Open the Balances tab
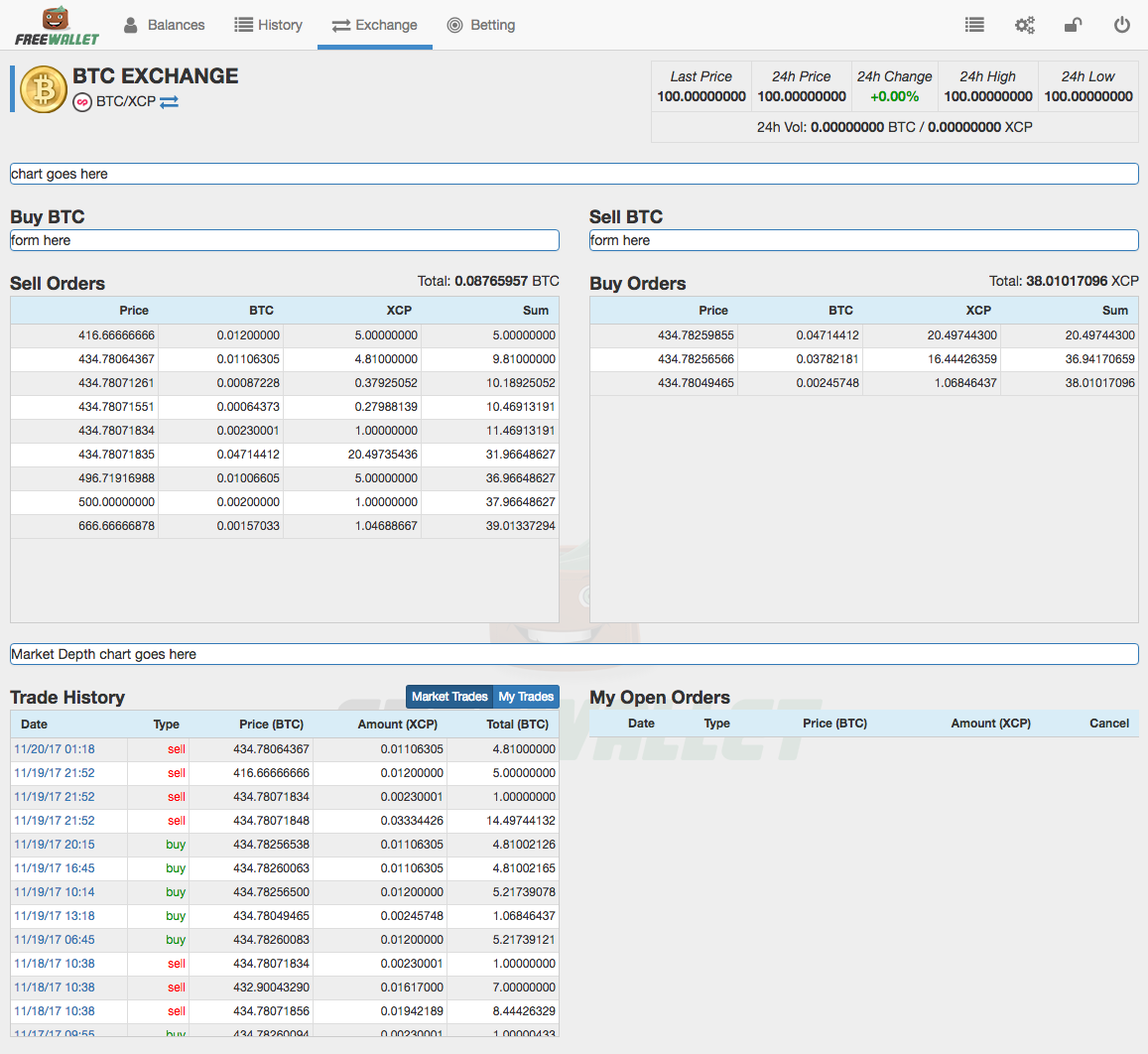The width and height of the screenshot is (1148, 1054). click(164, 25)
